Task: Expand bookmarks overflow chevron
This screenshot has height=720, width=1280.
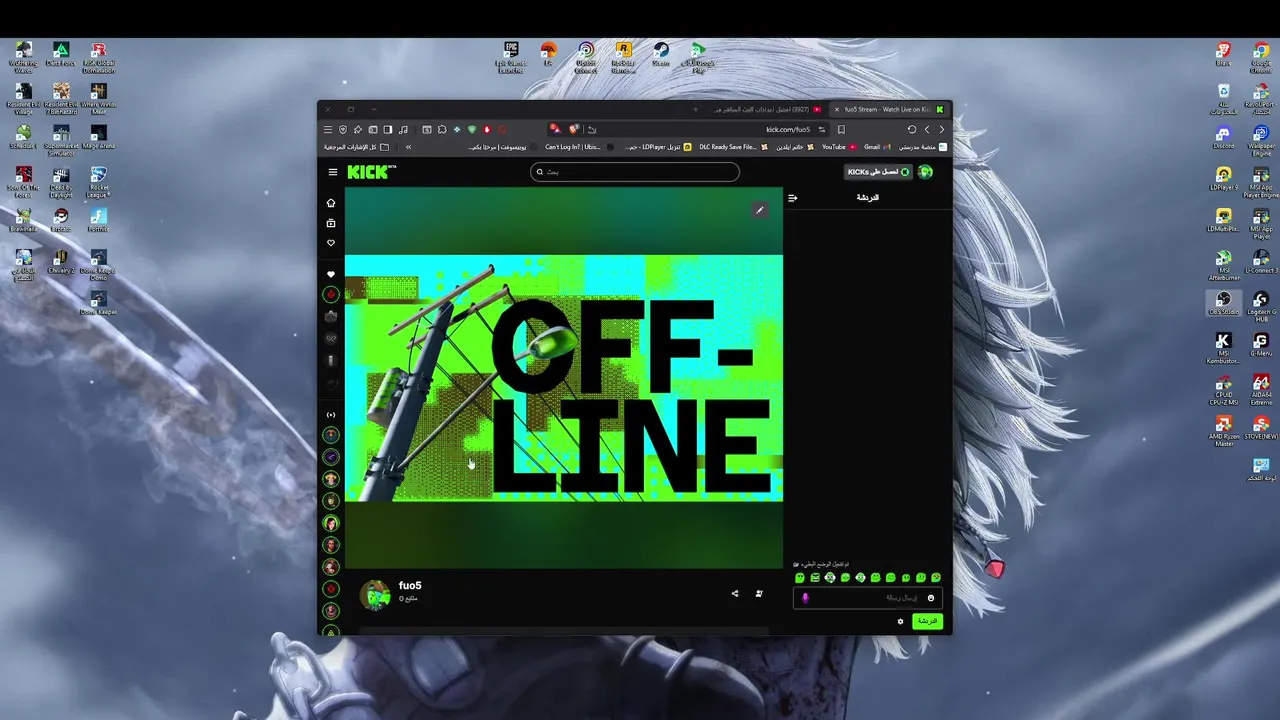Action: tap(408, 147)
